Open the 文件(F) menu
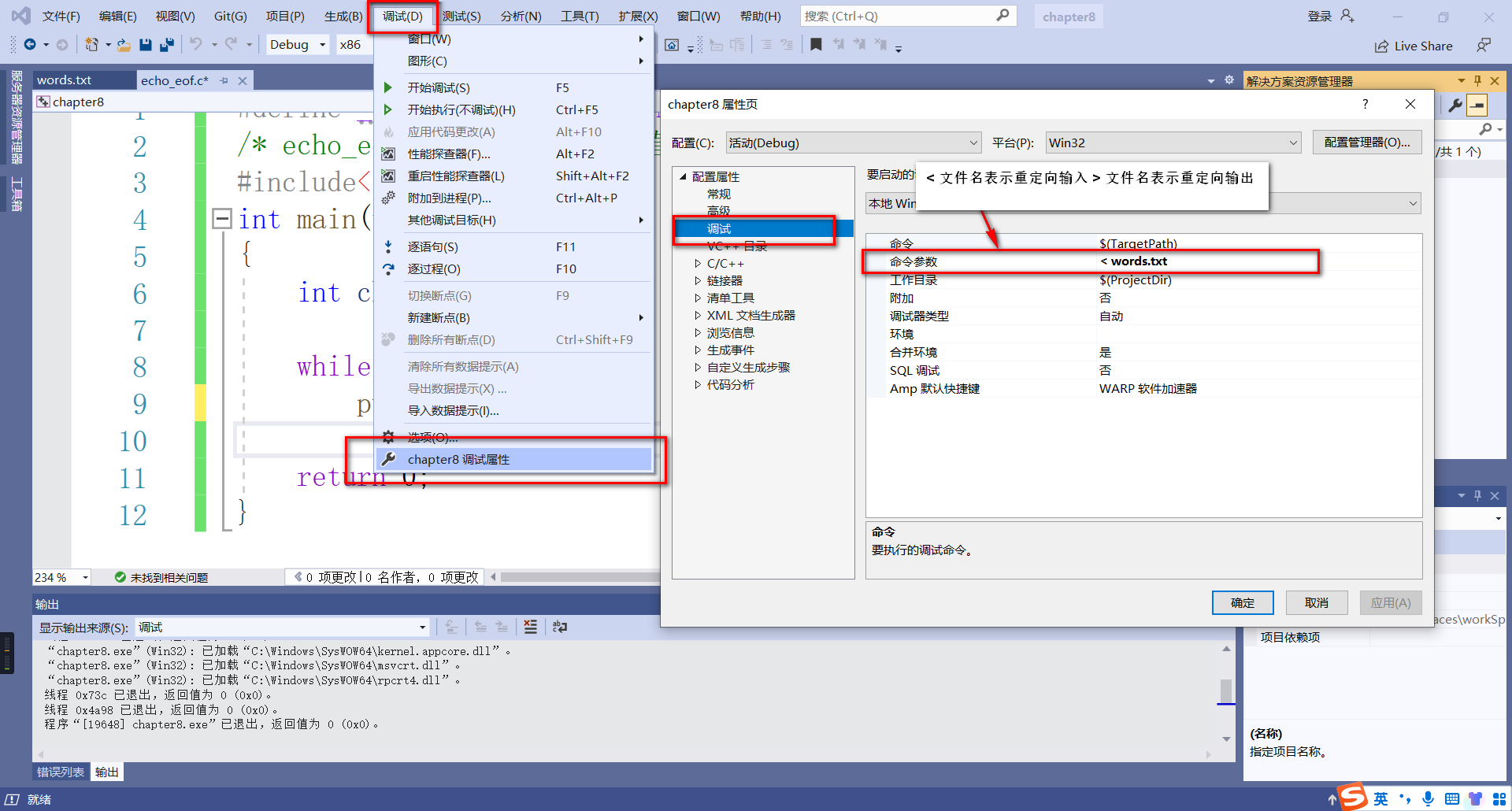This screenshot has width=1512, height=811. 61,16
